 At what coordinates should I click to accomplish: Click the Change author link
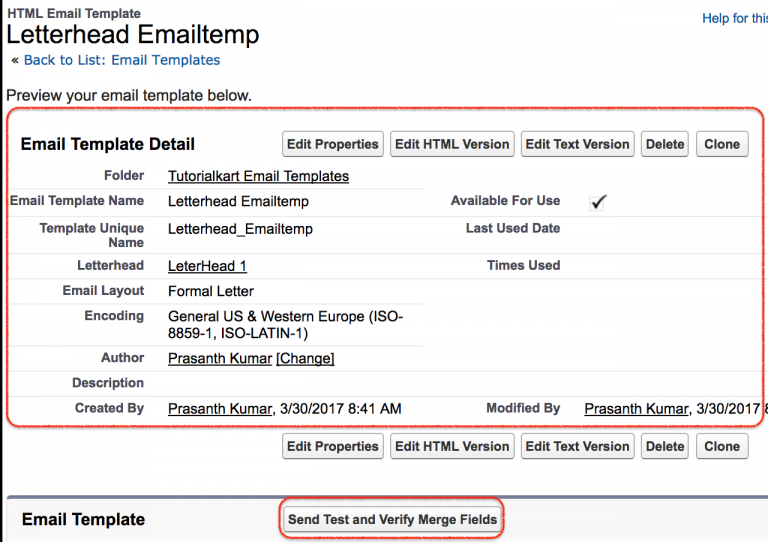pyautogui.click(x=305, y=358)
